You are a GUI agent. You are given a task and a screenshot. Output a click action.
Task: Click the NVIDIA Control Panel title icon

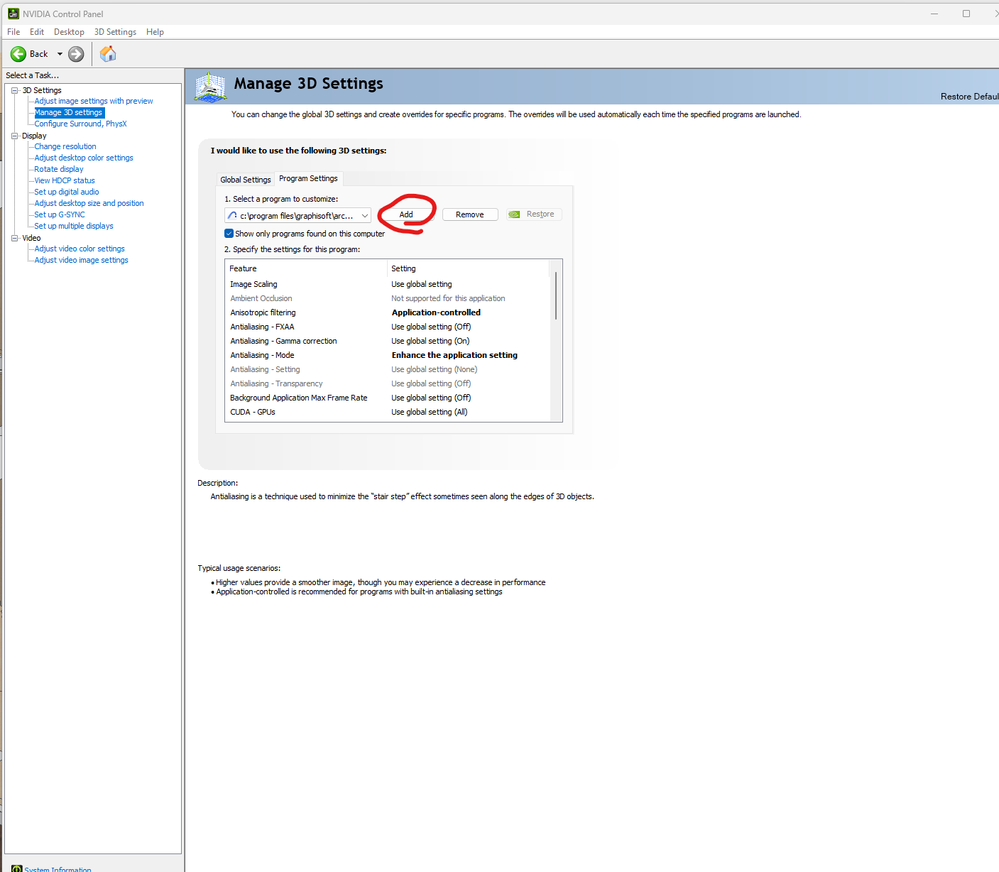(x=13, y=13)
